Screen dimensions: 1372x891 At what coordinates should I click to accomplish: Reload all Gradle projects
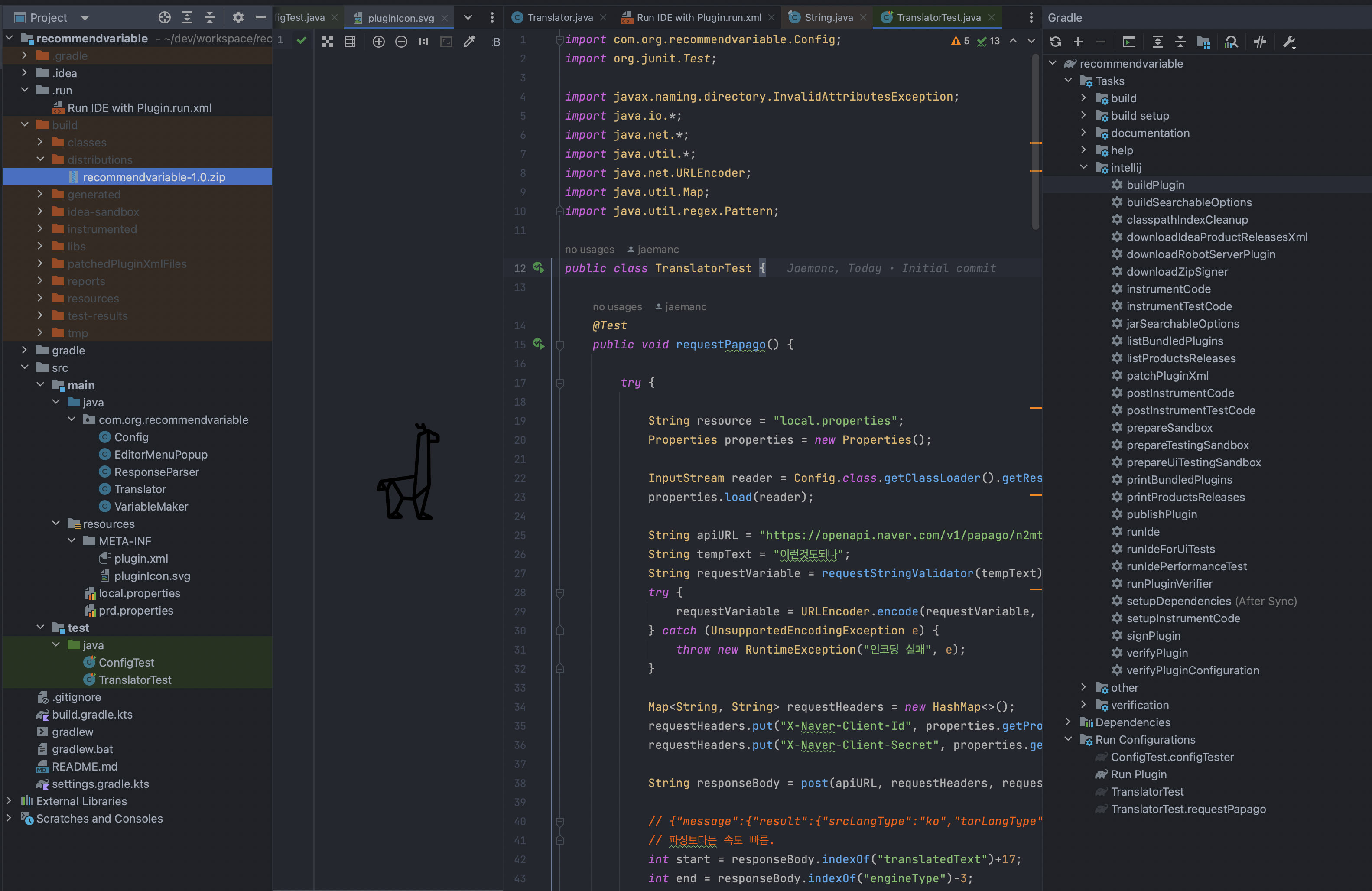coord(1056,42)
